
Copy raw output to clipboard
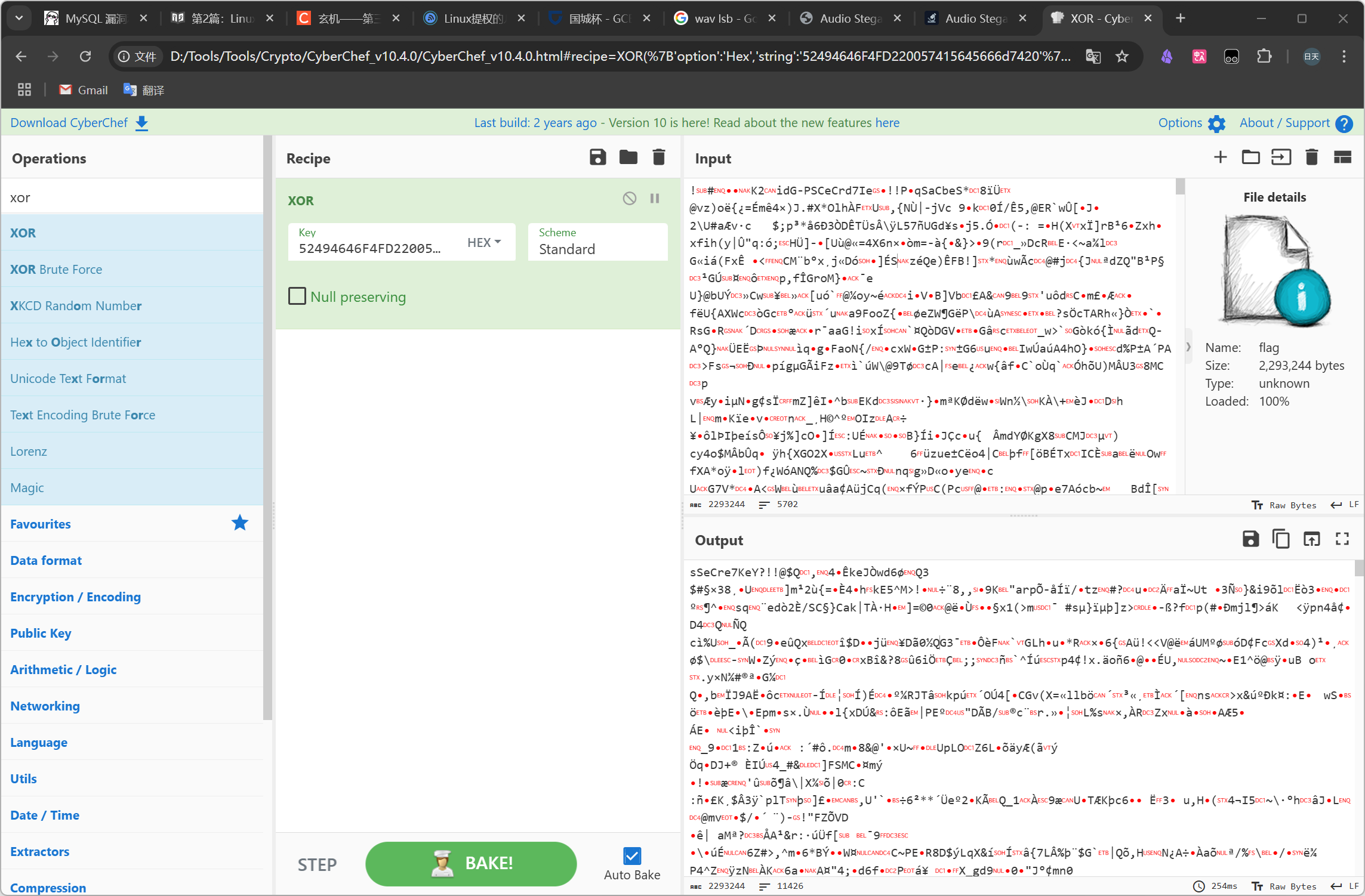(x=1281, y=539)
